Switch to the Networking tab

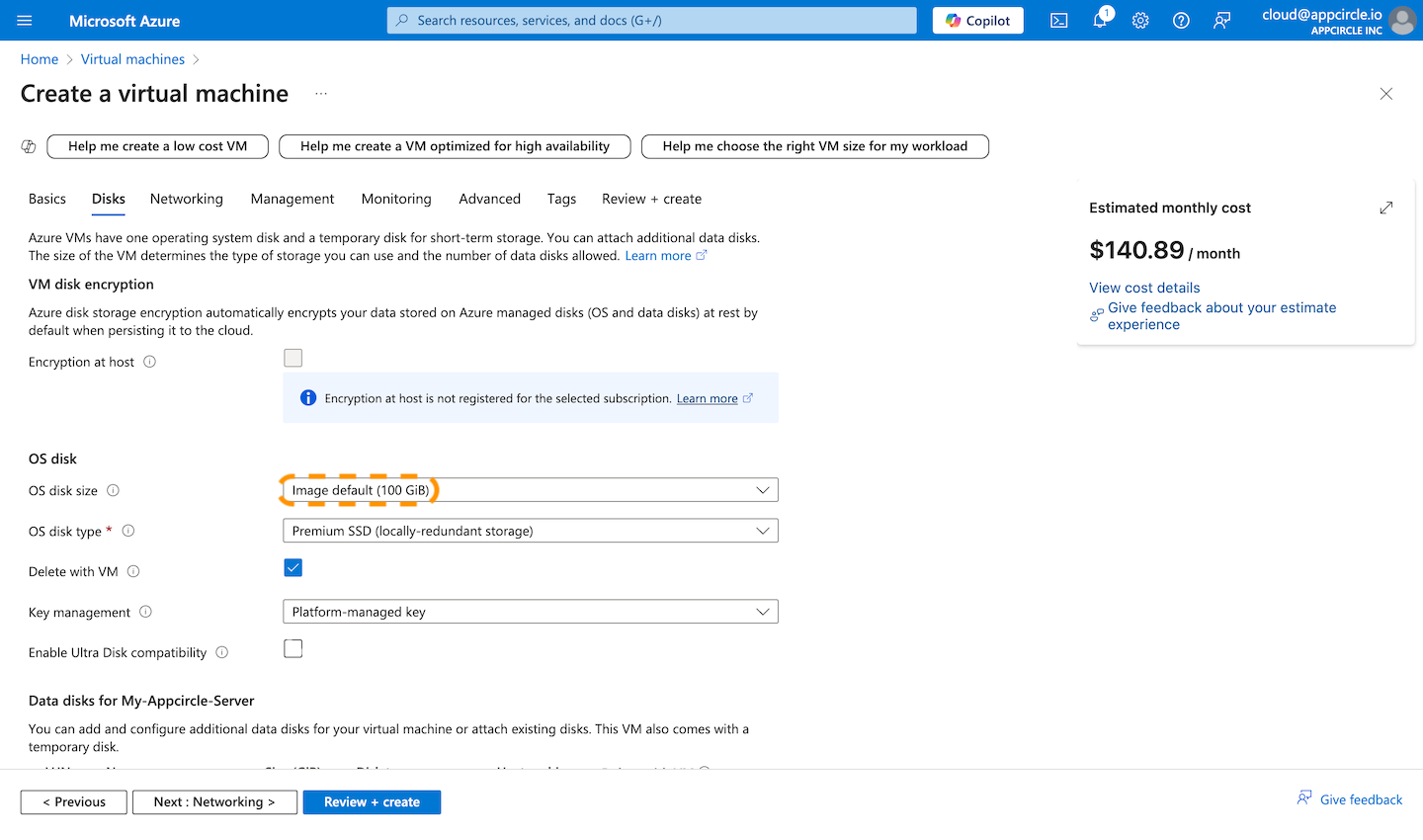tap(187, 199)
